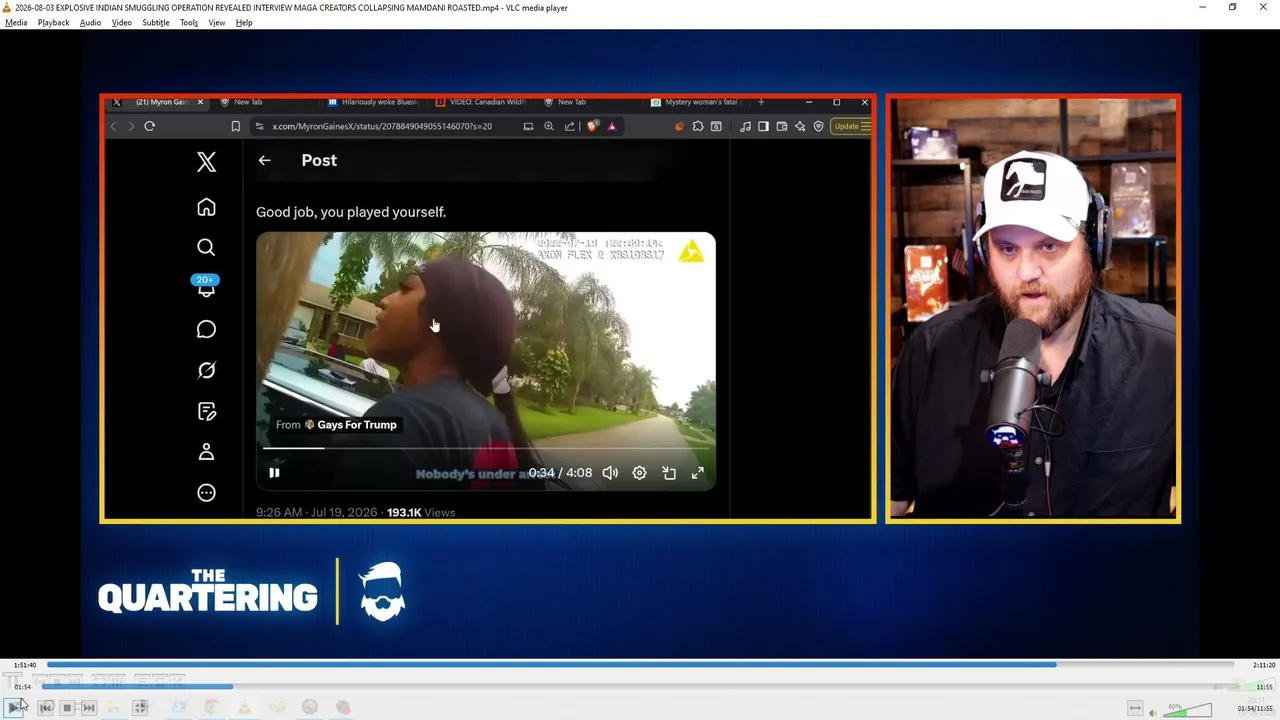Expand the X video to fullscreen

(698, 473)
